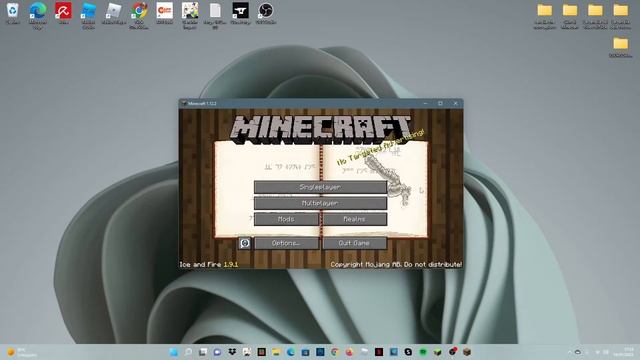Screen dimensions: 640x360
Task: Open Task View from the taskbar
Action: (x=203, y=352)
